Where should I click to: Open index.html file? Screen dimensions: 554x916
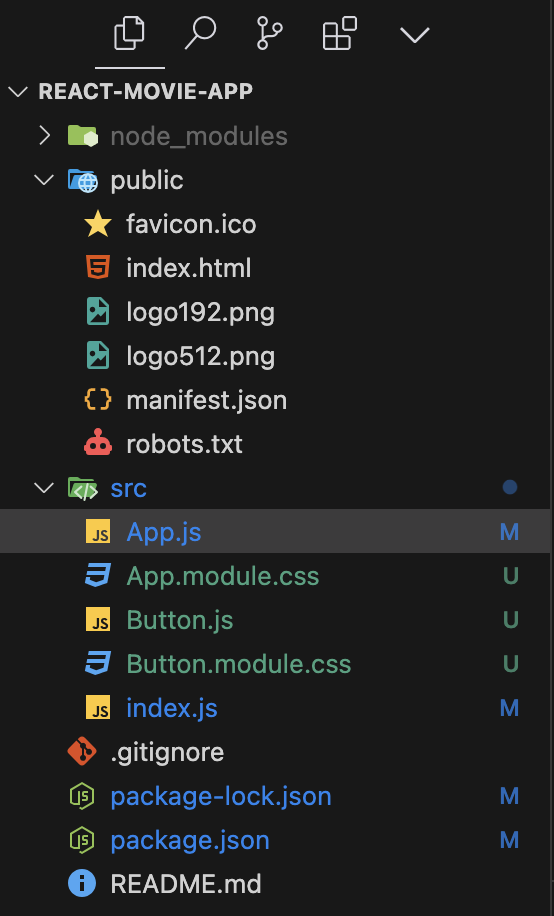point(189,268)
